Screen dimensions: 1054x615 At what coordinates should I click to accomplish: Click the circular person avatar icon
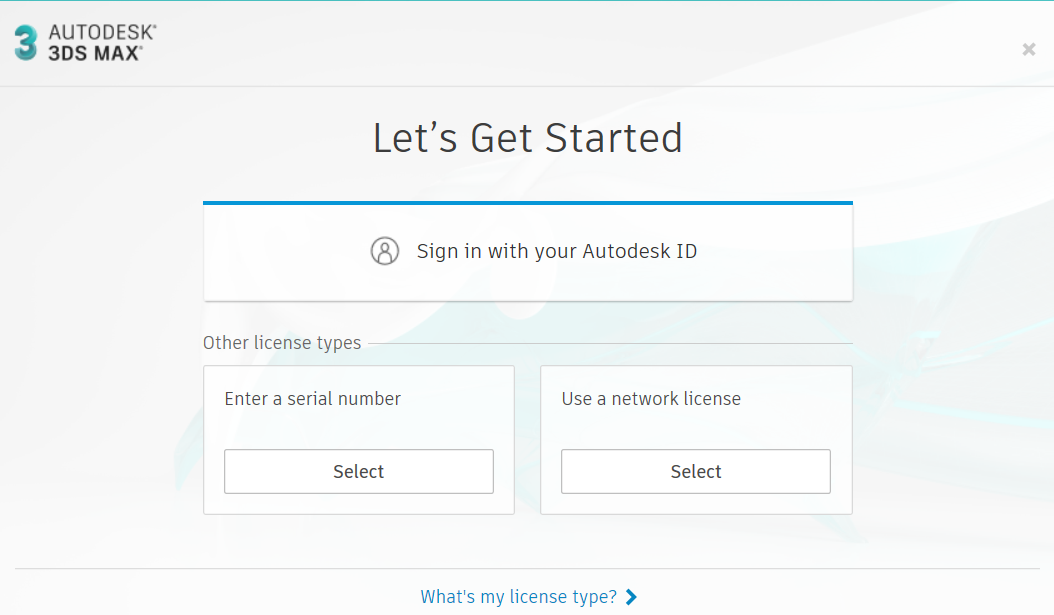coord(385,251)
